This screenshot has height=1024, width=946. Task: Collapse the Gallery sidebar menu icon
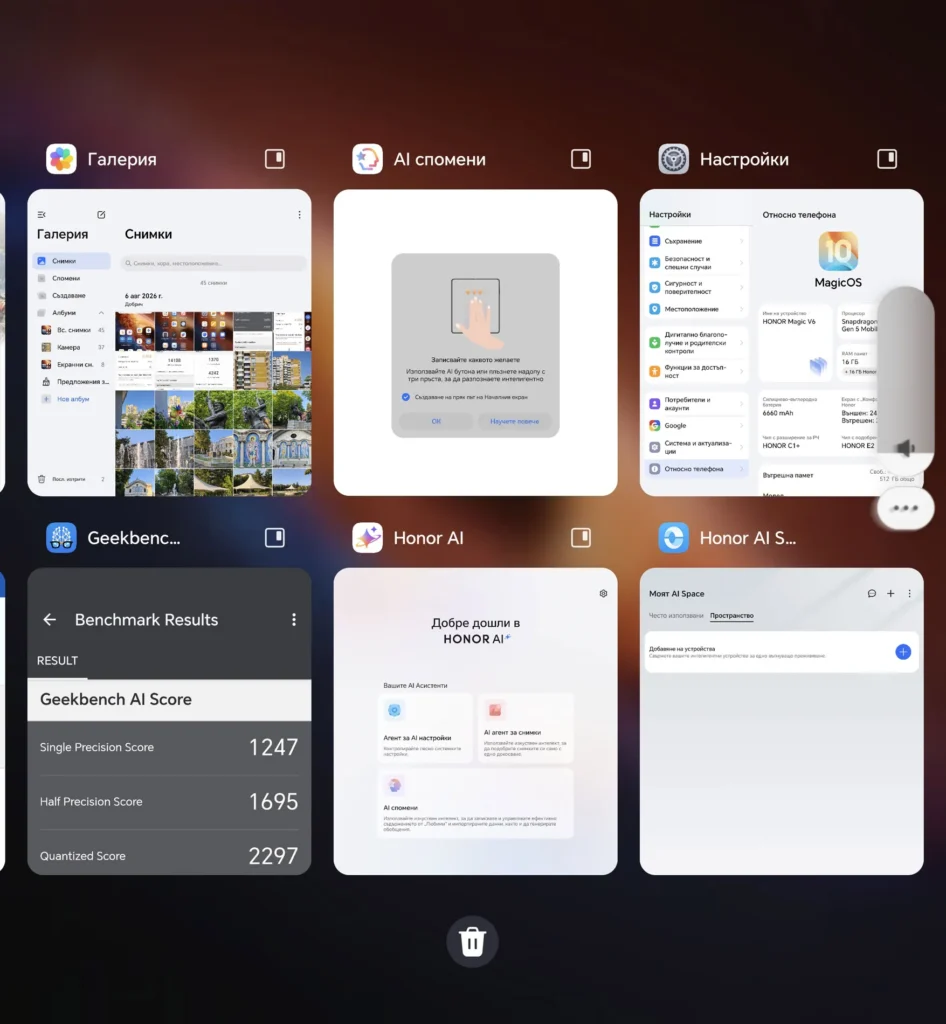tap(42, 215)
